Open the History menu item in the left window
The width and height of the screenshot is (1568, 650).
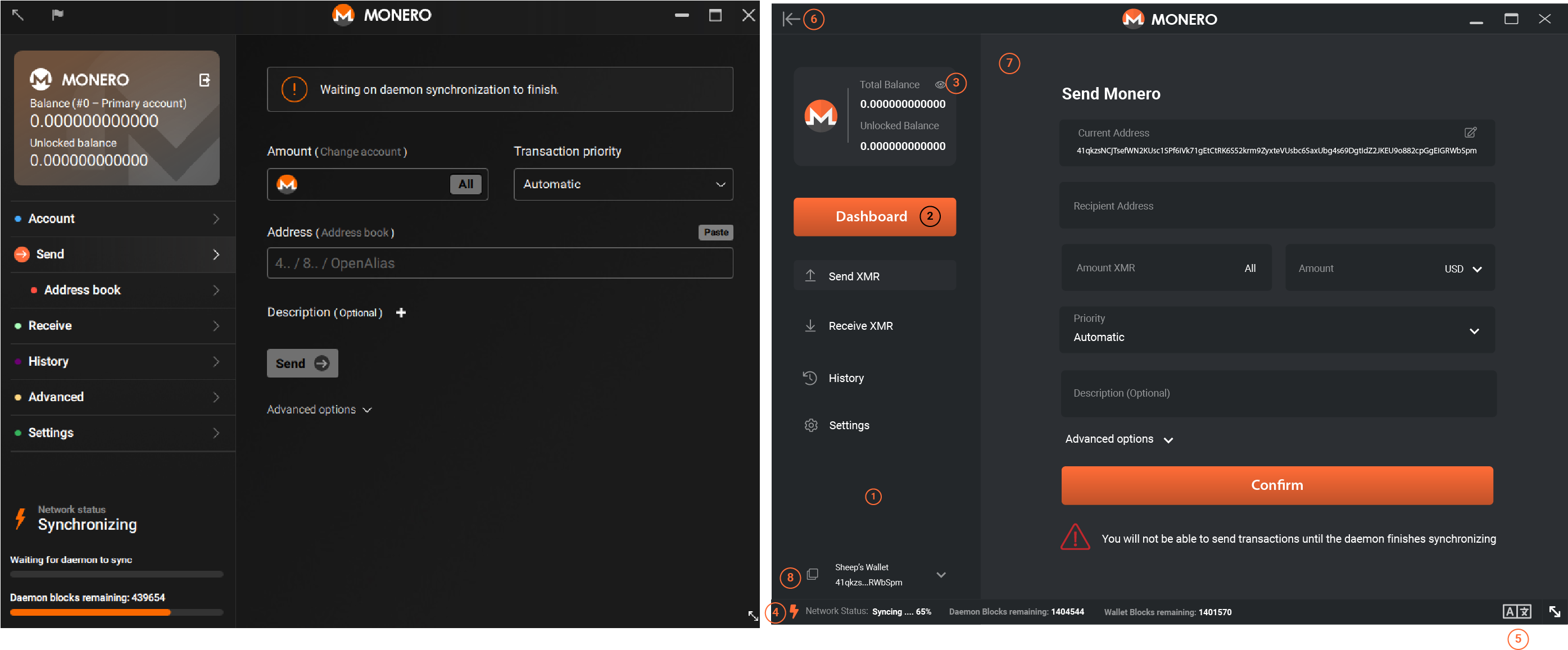(x=123, y=362)
